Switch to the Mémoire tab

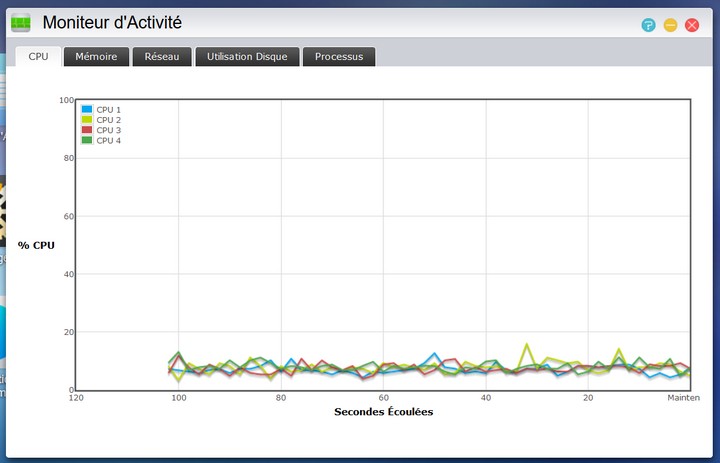point(96,56)
